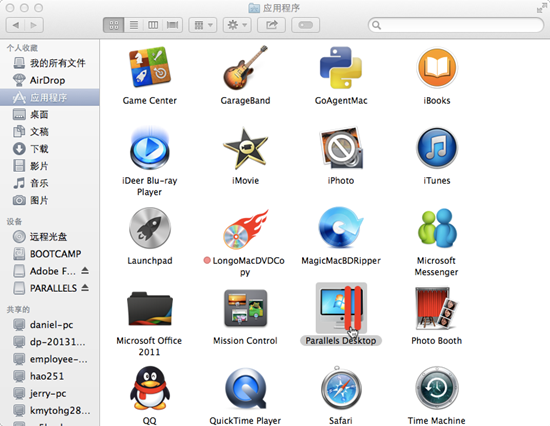The width and height of the screenshot is (550, 426).
Task: Switch to icon view
Action: (113, 25)
